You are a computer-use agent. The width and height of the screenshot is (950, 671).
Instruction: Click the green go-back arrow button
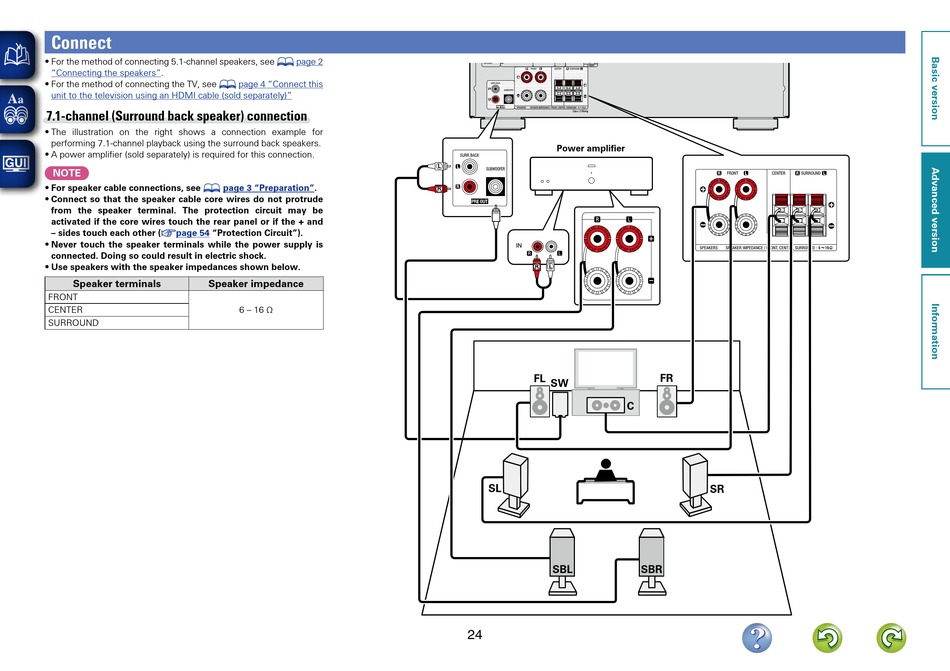point(828,638)
